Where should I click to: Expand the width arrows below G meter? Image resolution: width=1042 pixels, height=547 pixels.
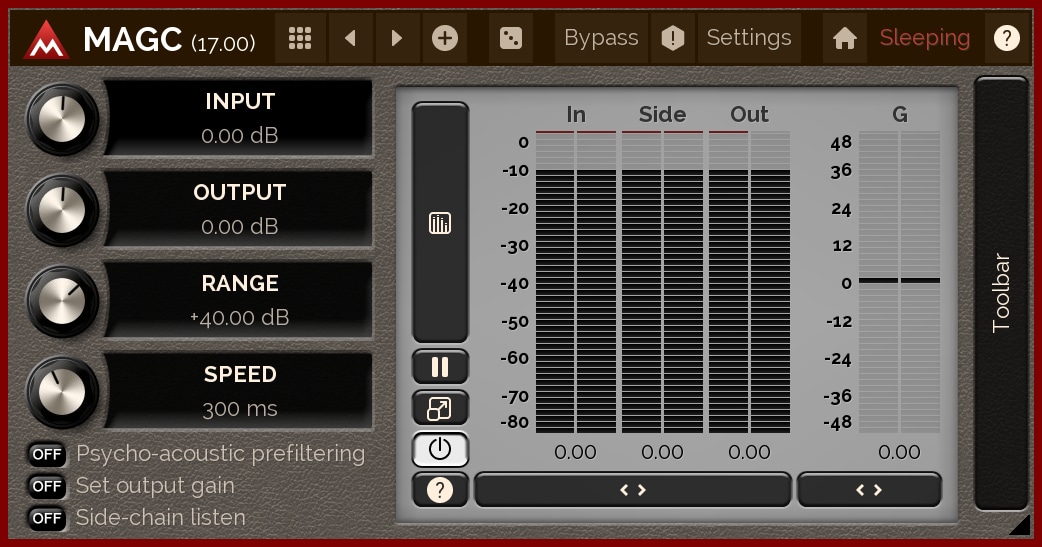[869, 490]
